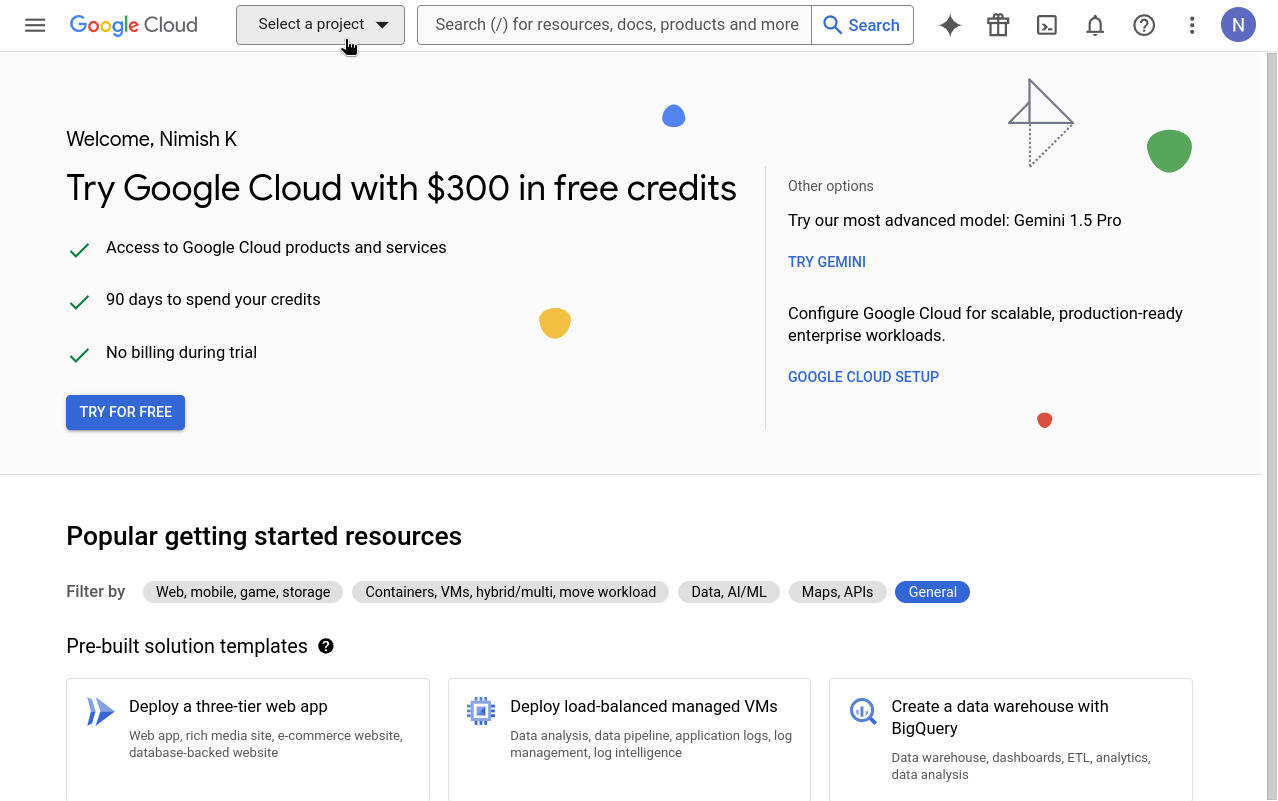This screenshot has width=1278, height=801.
Task: Click the resource search input field
Action: click(613, 24)
